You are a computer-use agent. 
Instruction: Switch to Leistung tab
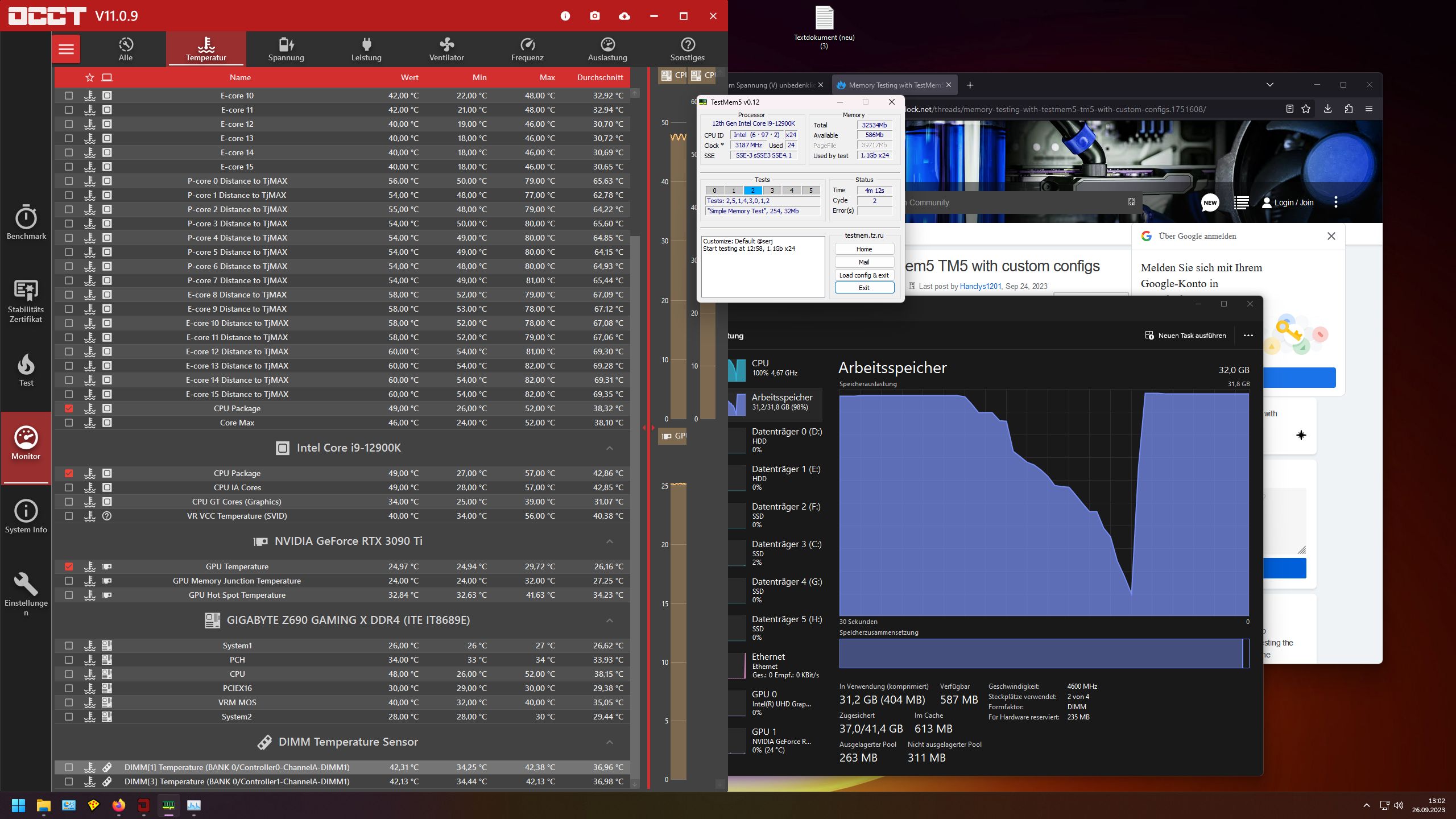(366, 49)
